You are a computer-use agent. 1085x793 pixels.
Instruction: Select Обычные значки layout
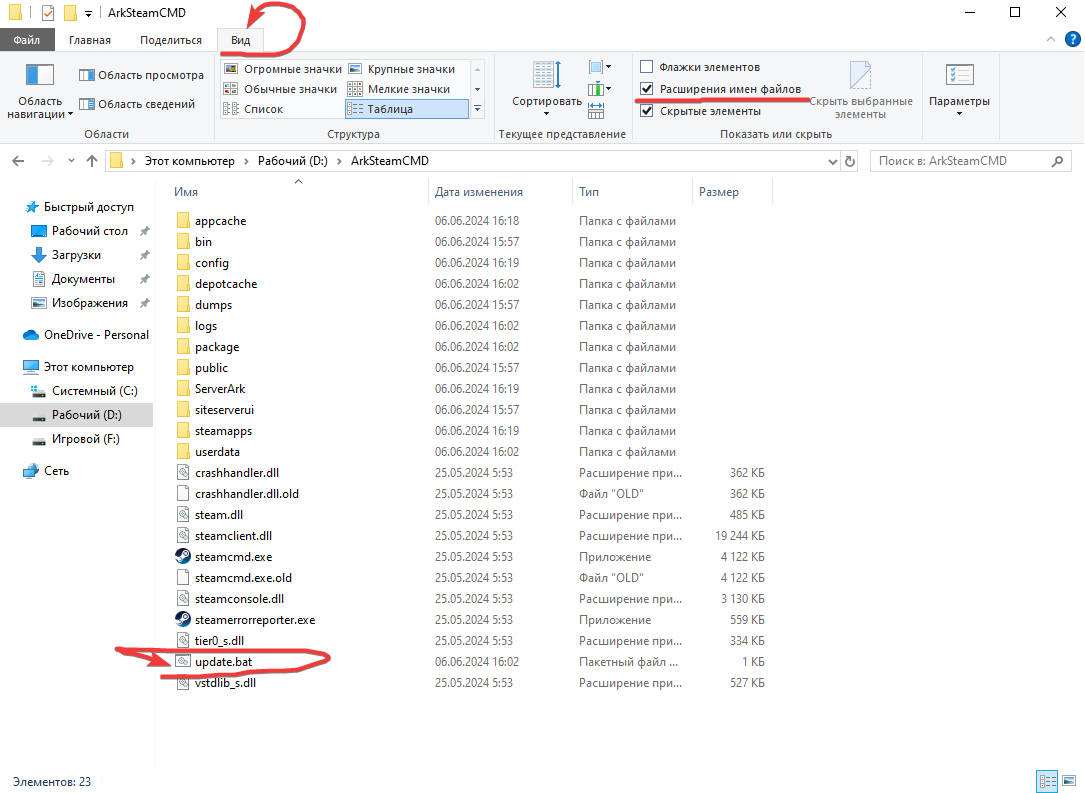tap(280, 89)
